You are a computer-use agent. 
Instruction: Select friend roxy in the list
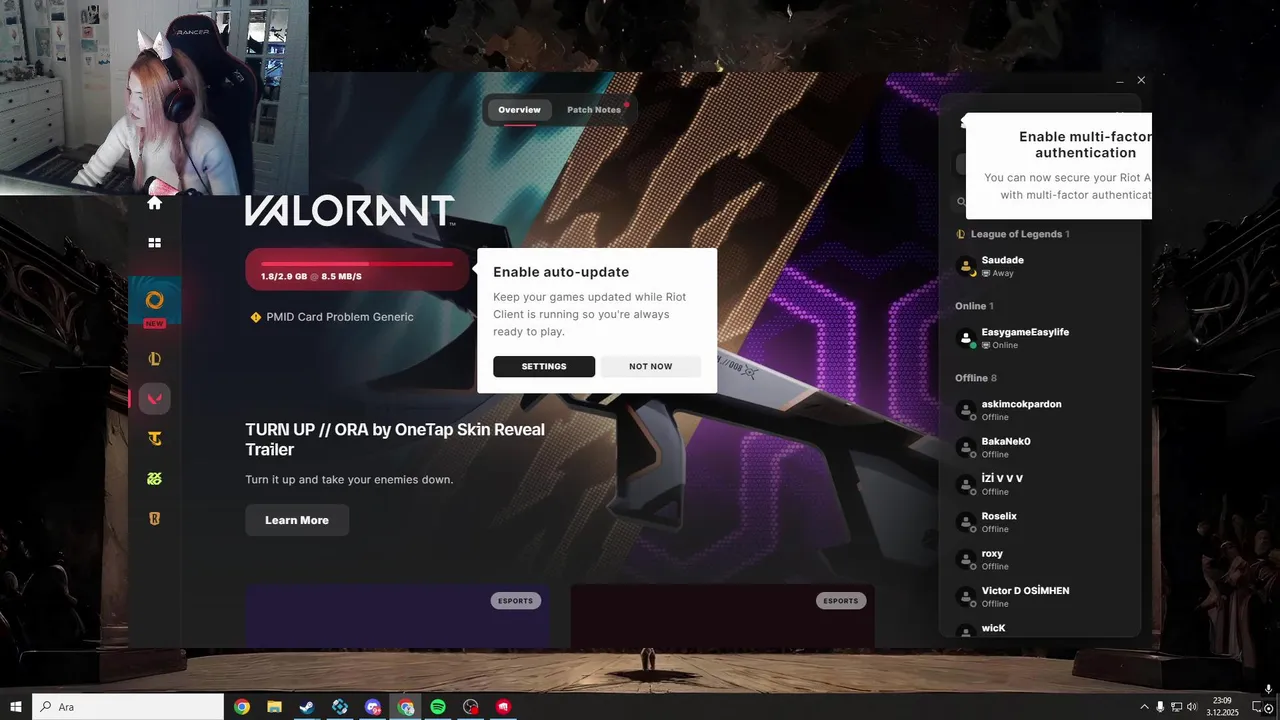(1040, 559)
